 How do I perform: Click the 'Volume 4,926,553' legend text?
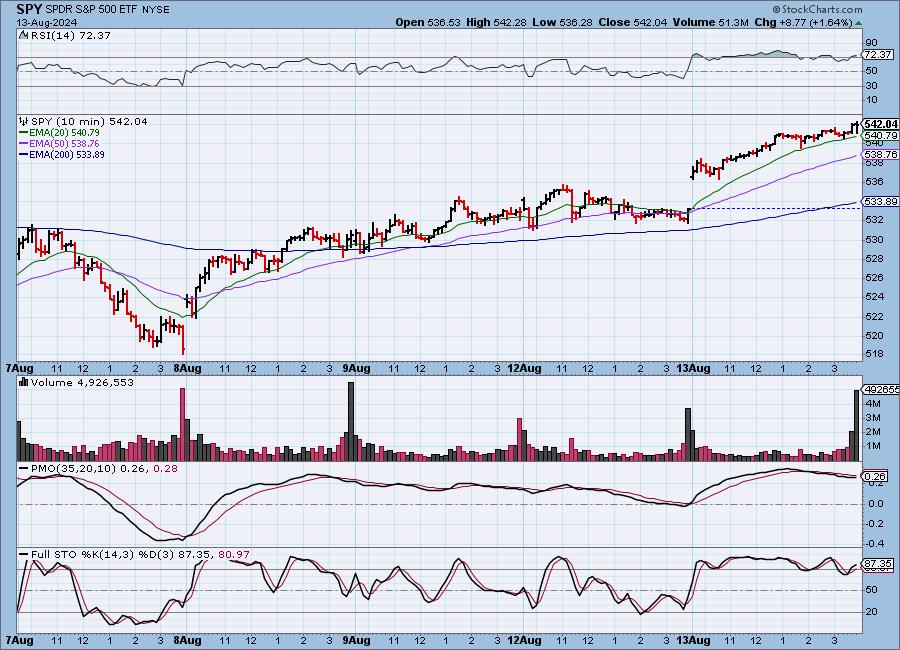pyautogui.click(x=83, y=382)
